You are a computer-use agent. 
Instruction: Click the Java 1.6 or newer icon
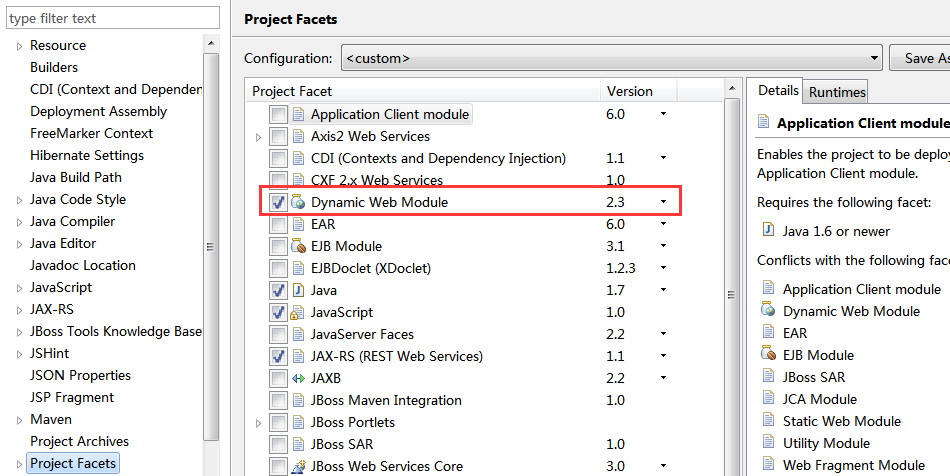pos(768,230)
